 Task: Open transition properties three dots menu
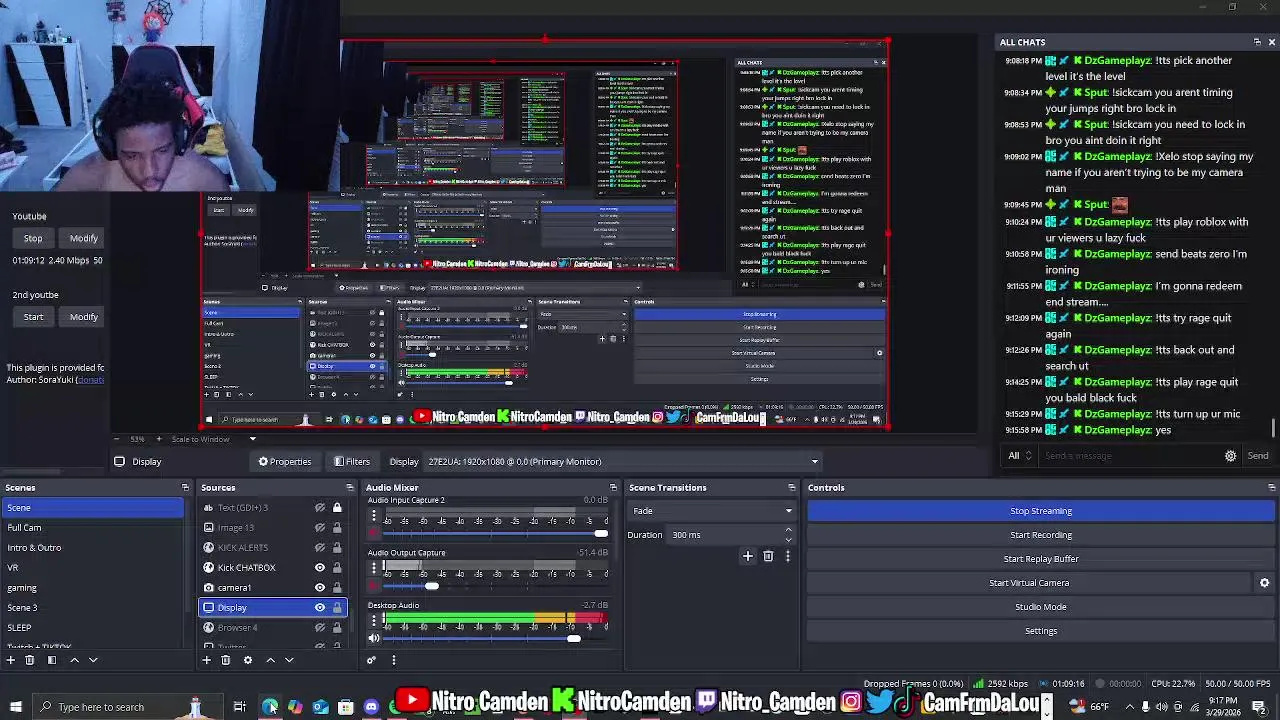tap(787, 556)
